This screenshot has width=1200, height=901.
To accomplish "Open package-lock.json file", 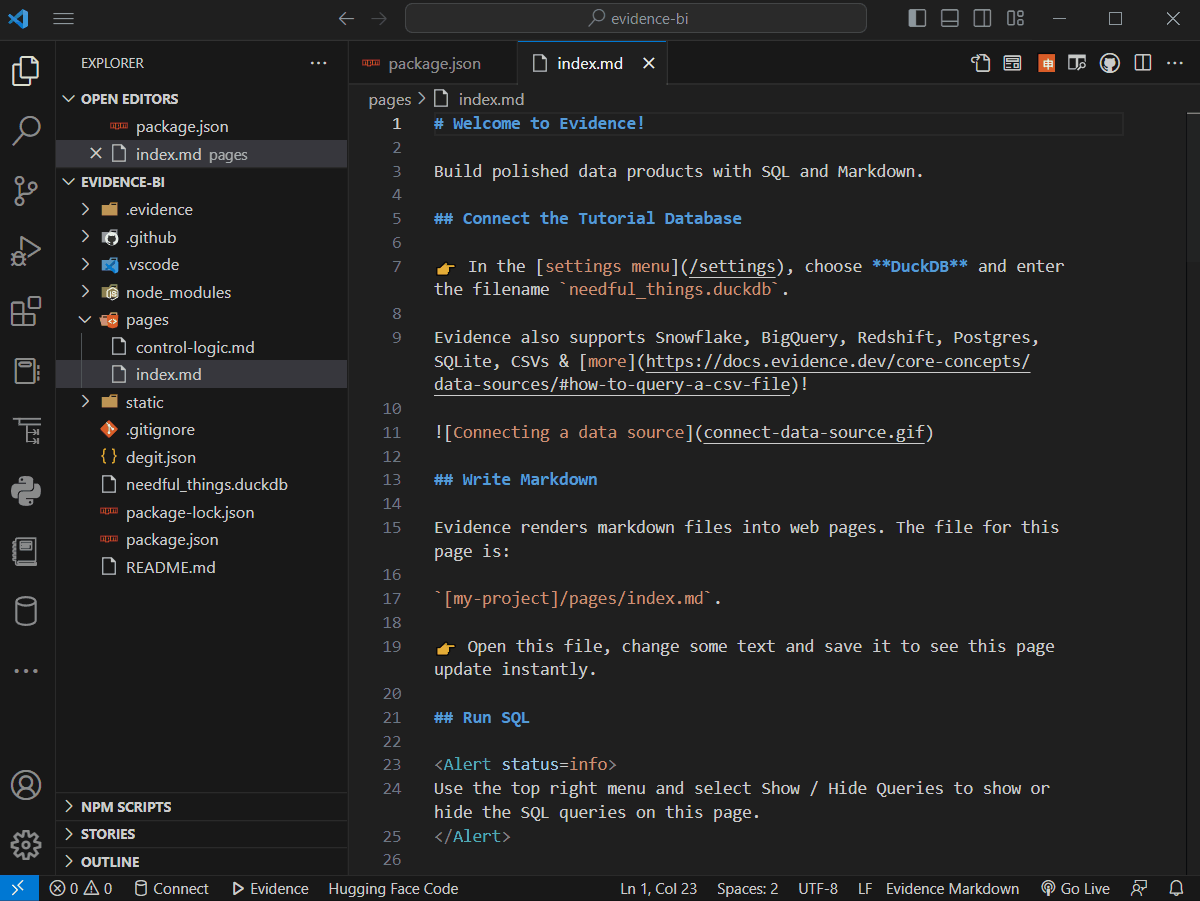I will point(202,512).
